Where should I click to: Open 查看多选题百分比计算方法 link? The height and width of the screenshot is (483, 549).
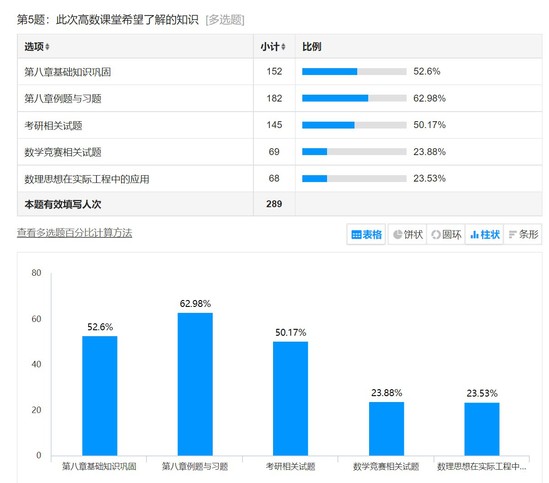pos(75,233)
